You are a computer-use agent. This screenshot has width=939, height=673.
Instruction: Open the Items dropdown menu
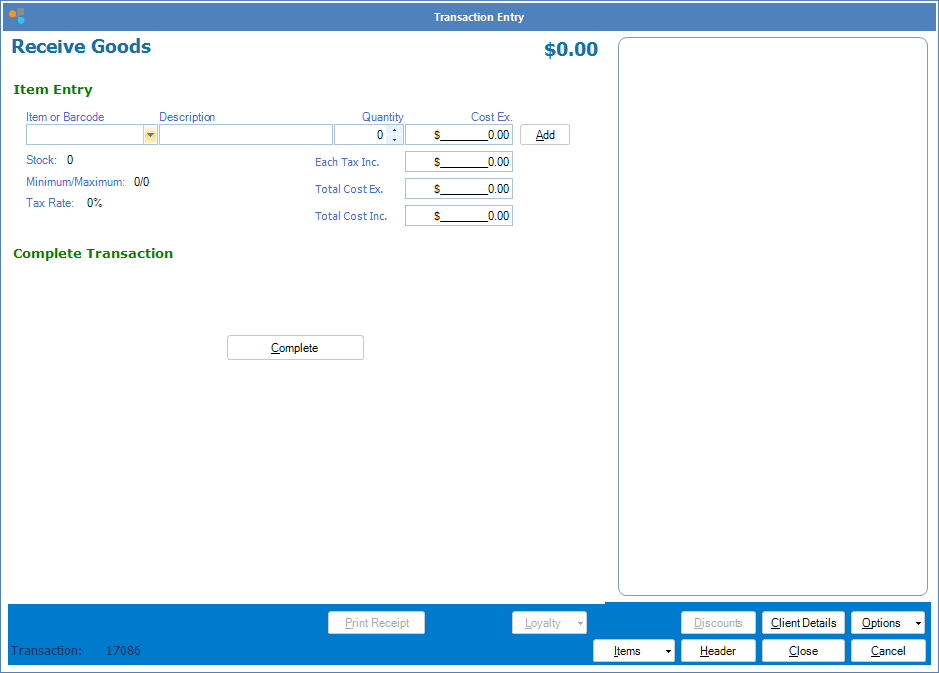[x=667, y=651]
